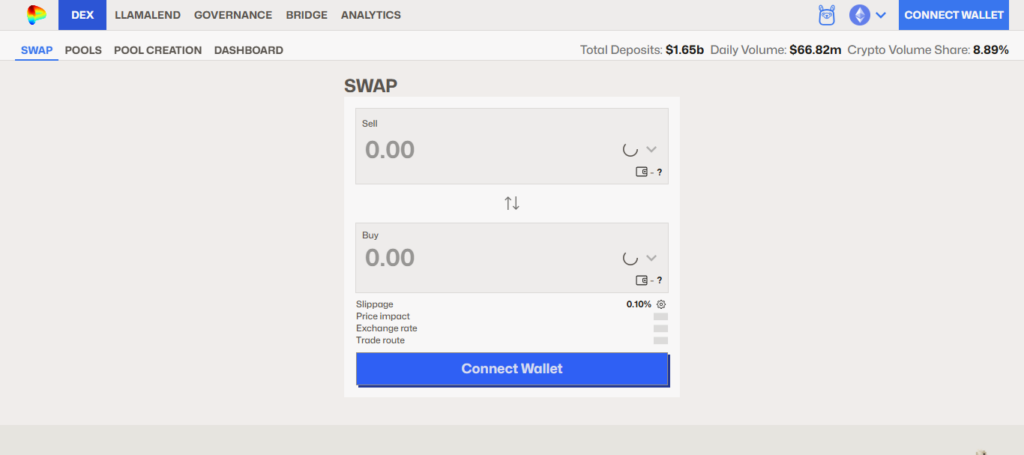Expand the network selector chevron
Image resolution: width=1024 pixels, height=455 pixels.
point(880,15)
